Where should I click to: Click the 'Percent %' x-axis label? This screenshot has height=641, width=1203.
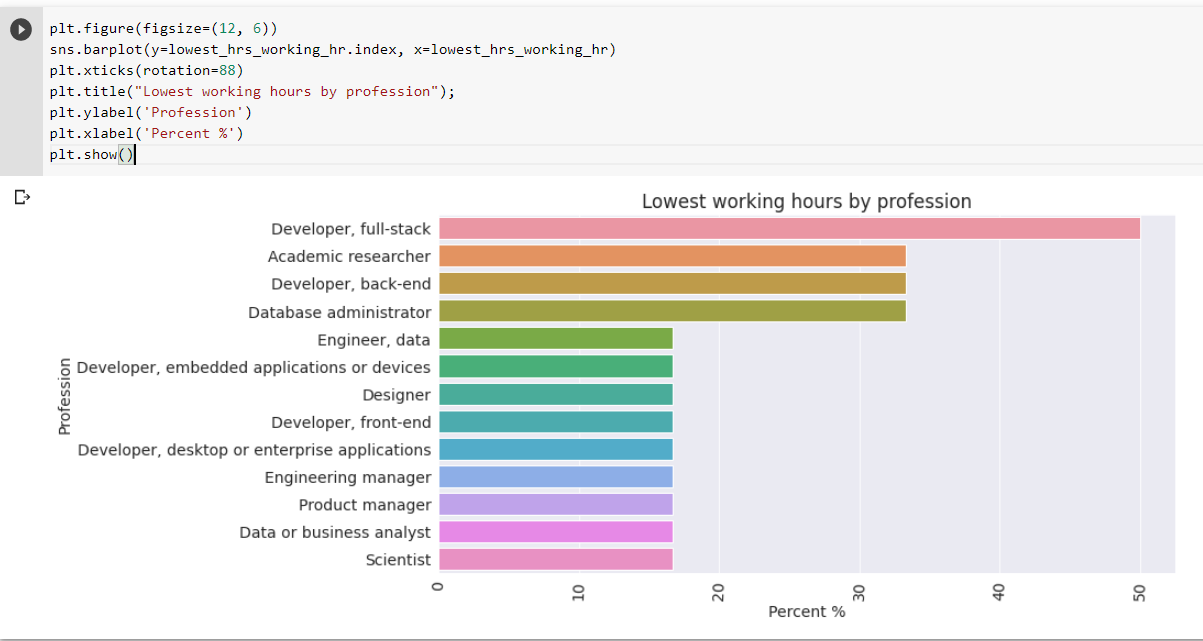click(806, 611)
